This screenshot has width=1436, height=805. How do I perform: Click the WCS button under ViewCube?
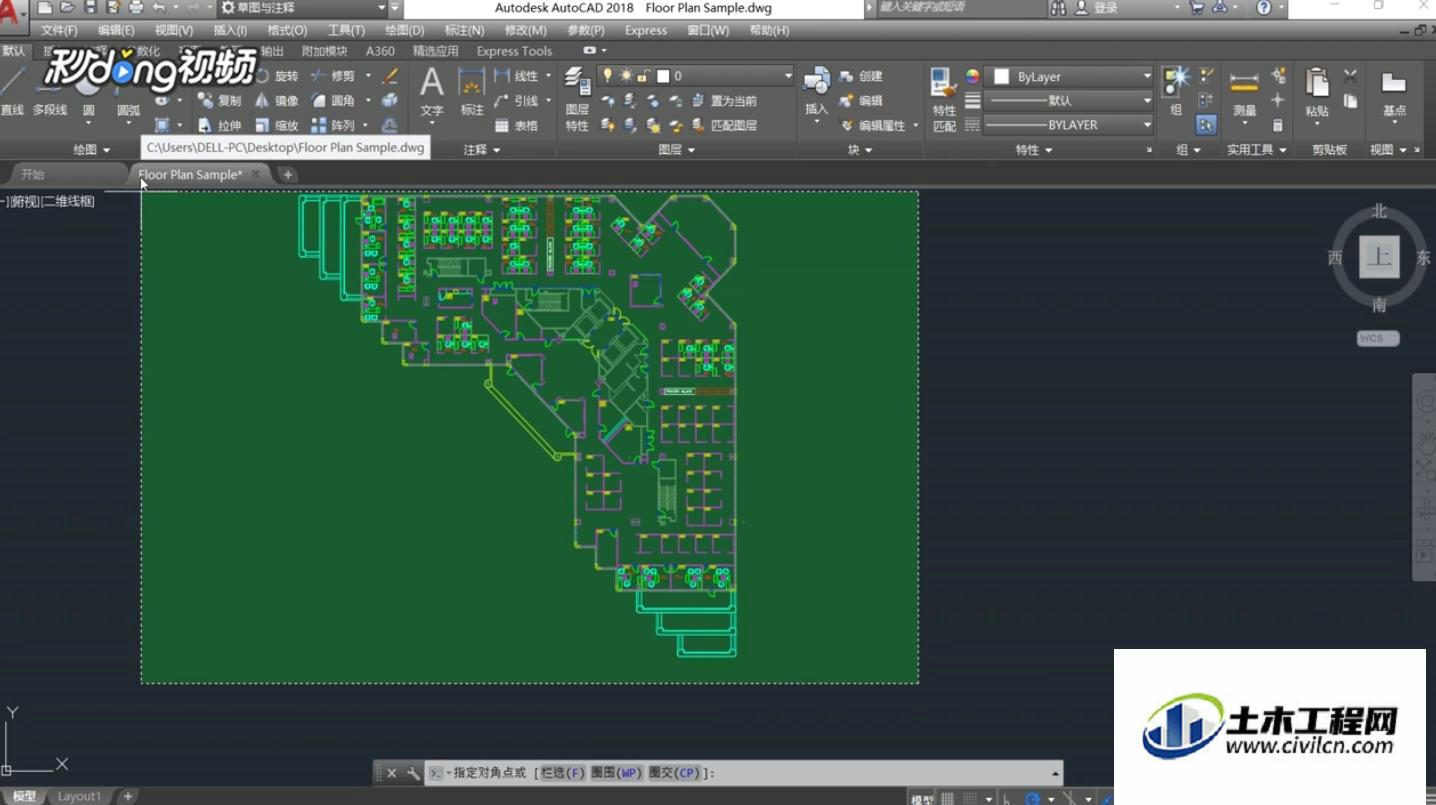1377,338
